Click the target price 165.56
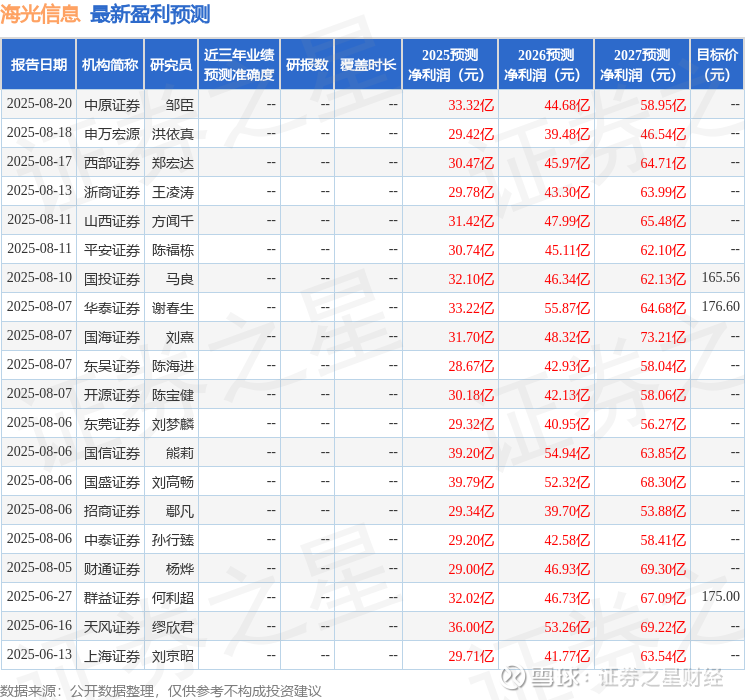This screenshot has width=745, height=700. click(721, 277)
